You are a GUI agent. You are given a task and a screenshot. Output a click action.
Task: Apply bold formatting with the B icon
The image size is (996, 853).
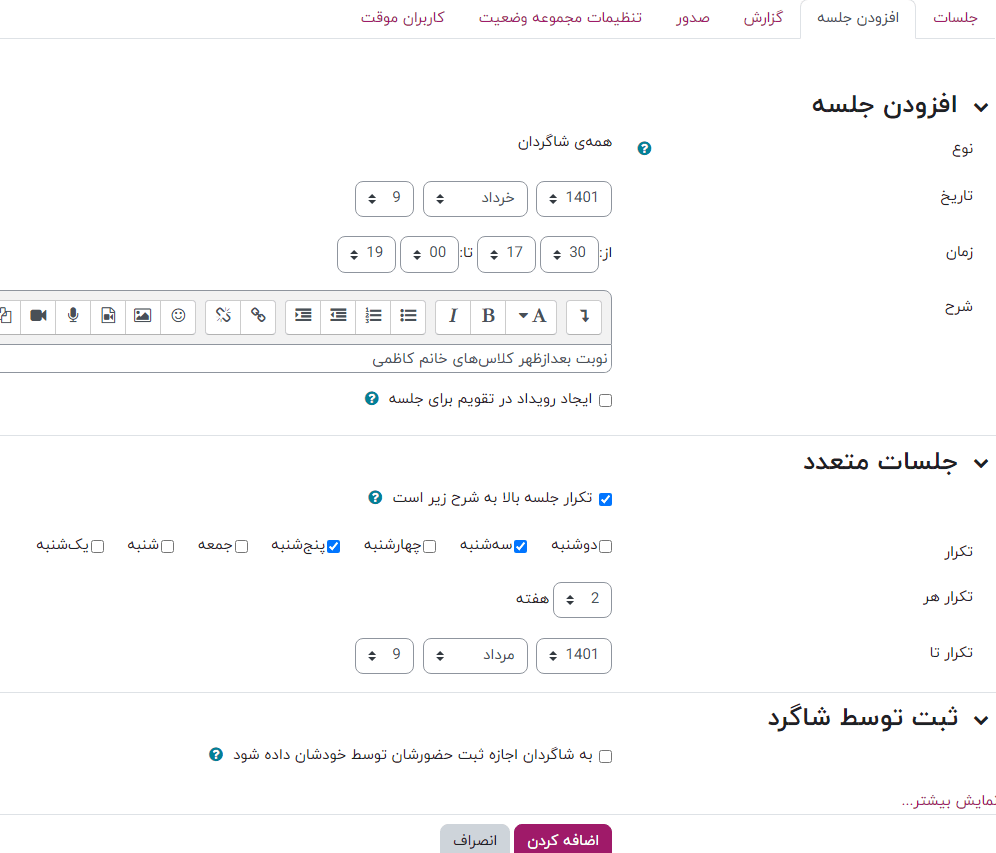pos(487,316)
